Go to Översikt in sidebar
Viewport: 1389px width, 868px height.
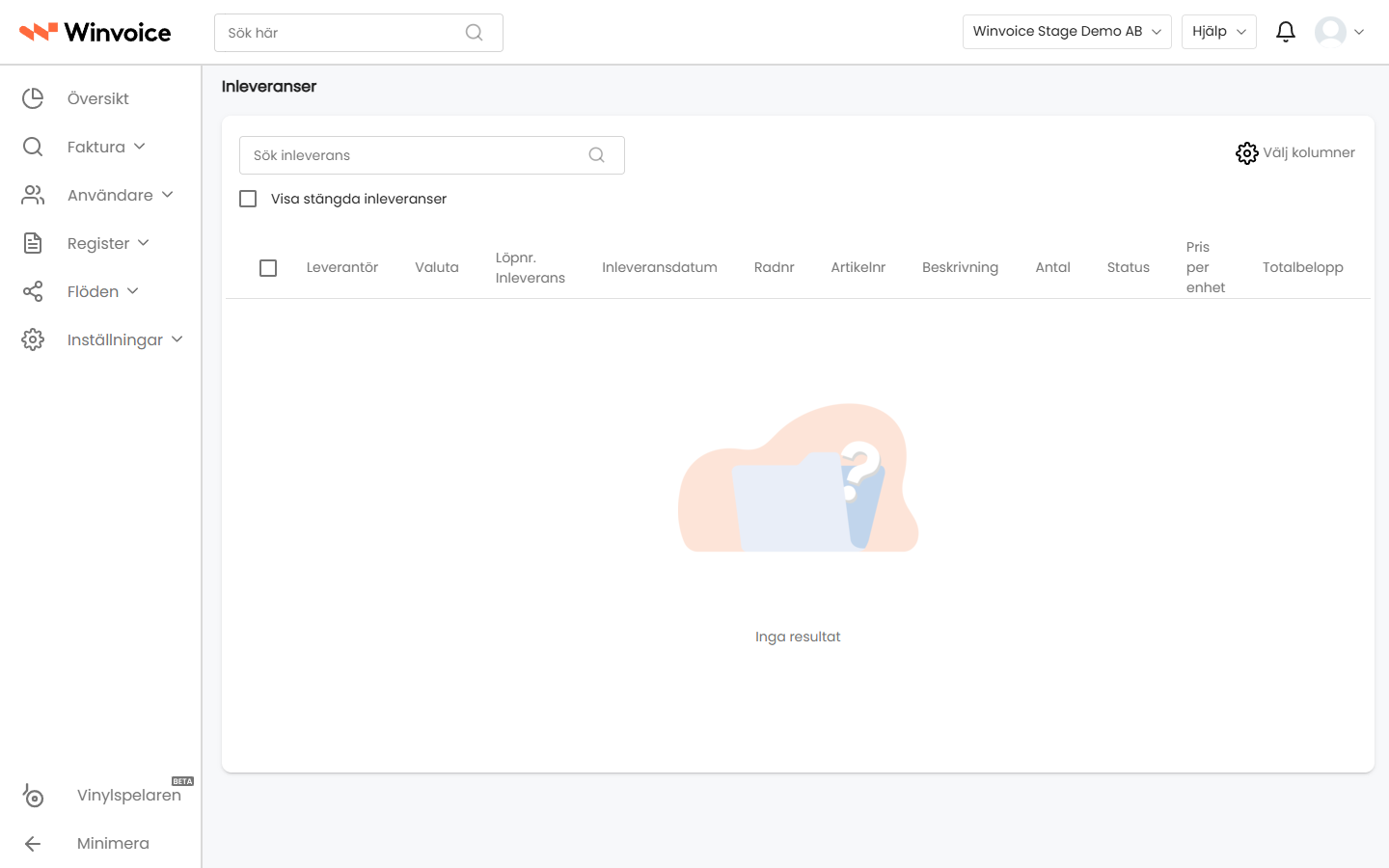pyautogui.click(x=98, y=98)
